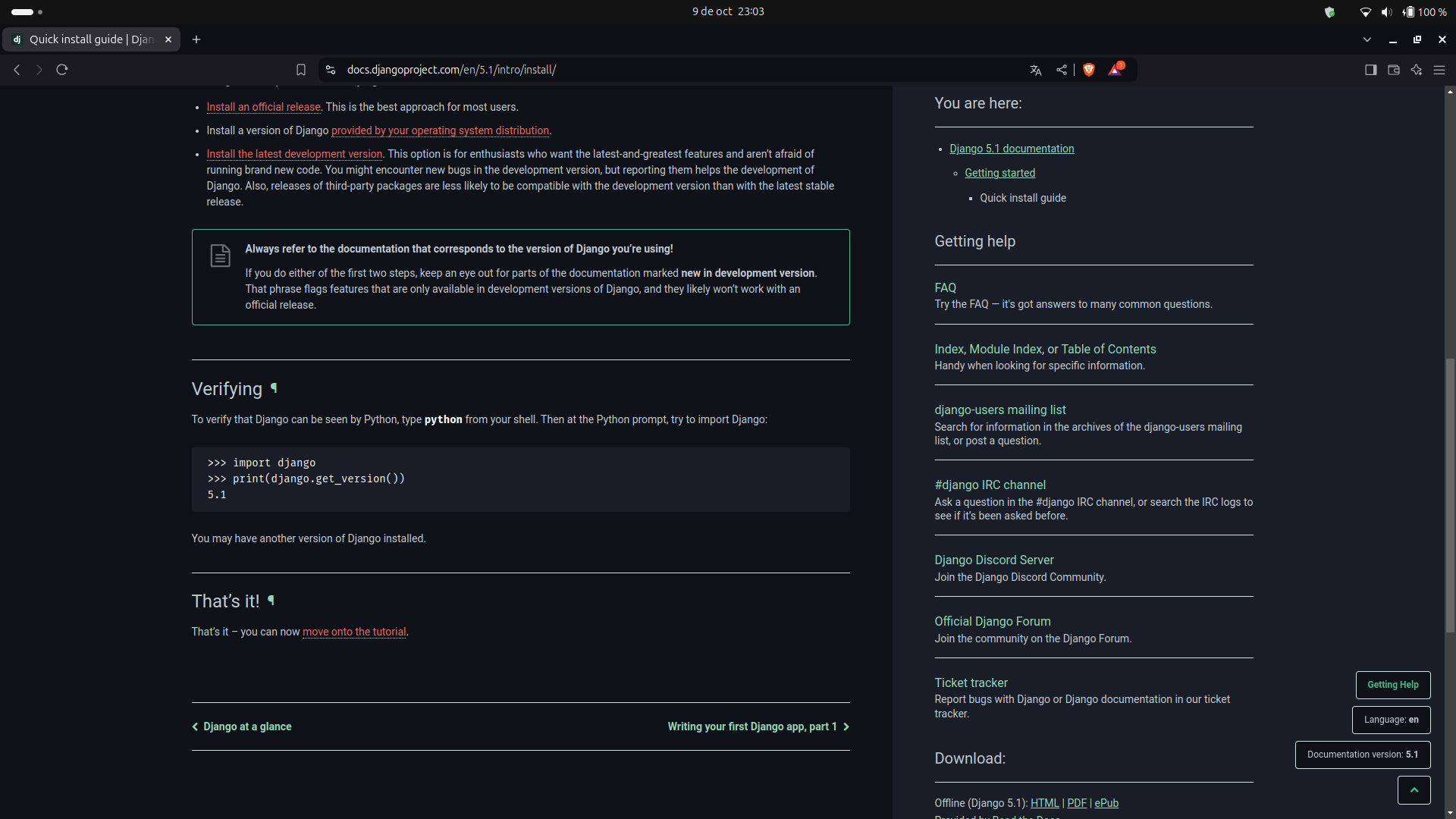Follow 'move onto the tutorial' link
The width and height of the screenshot is (1456, 819).
point(354,632)
